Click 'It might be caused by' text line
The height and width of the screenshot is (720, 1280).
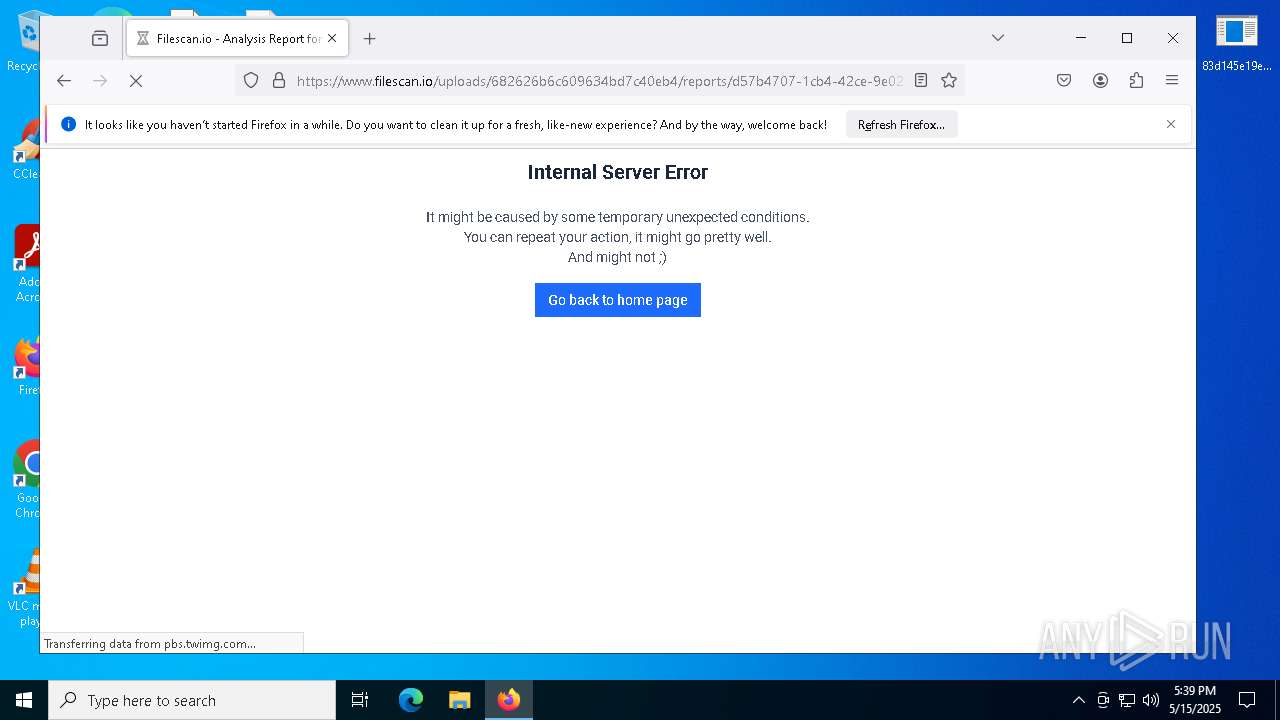coord(618,217)
